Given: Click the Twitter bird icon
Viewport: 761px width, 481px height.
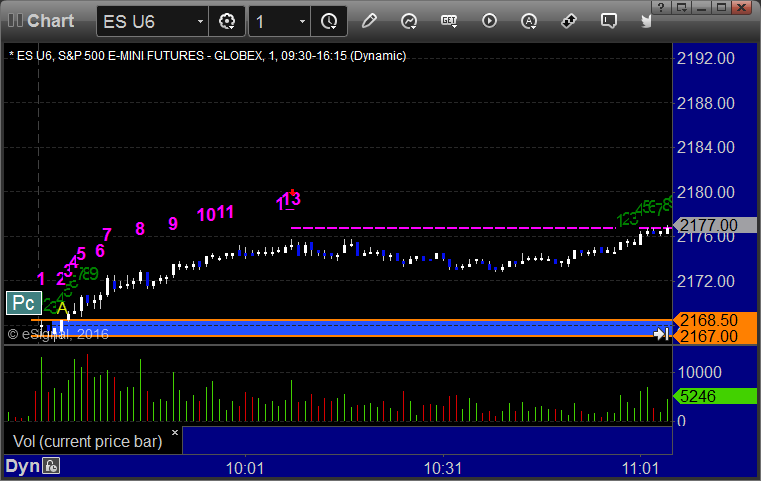Looking at the screenshot, I should pos(647,20).
